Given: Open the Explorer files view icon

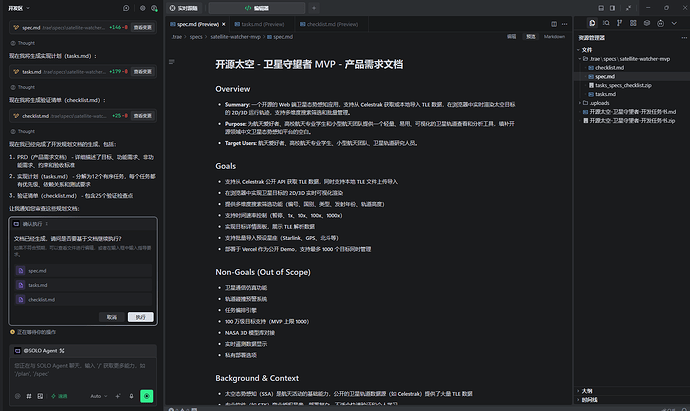Looking at the screenshot, I should [592, 23].
